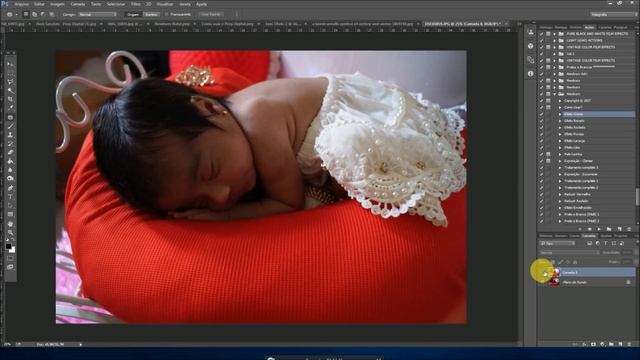Toggle dialog box for Exposição - Clarear action
This screenshot has width=640, height=360.
coord(548,161)
